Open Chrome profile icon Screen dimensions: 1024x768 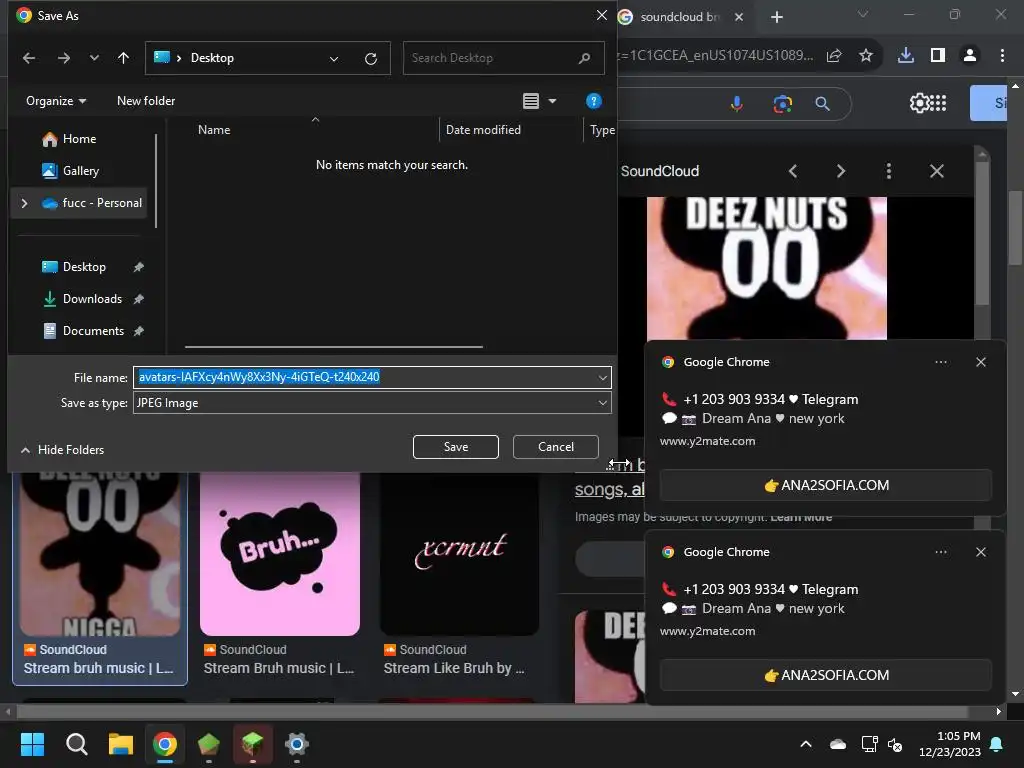970,56
